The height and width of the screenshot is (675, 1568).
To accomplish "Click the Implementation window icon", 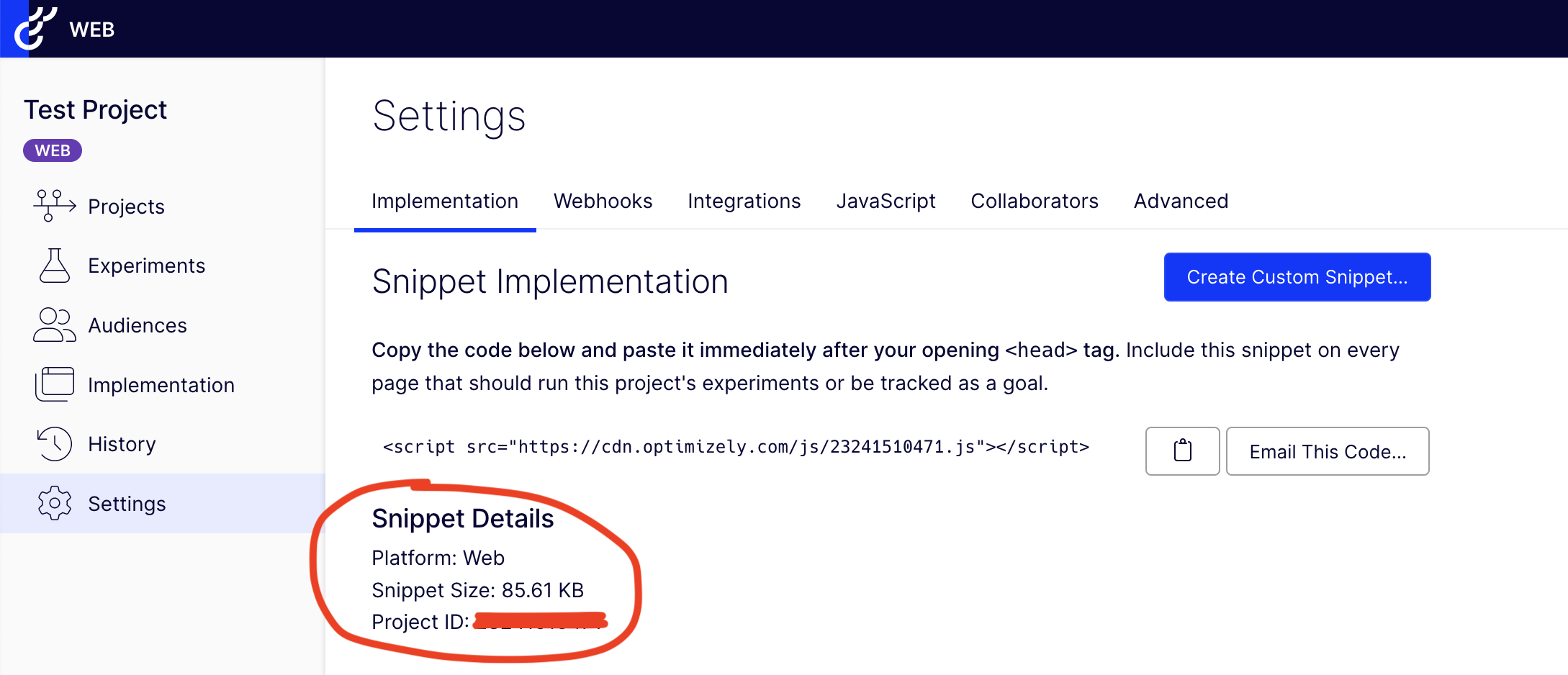I will click(54, 384).
